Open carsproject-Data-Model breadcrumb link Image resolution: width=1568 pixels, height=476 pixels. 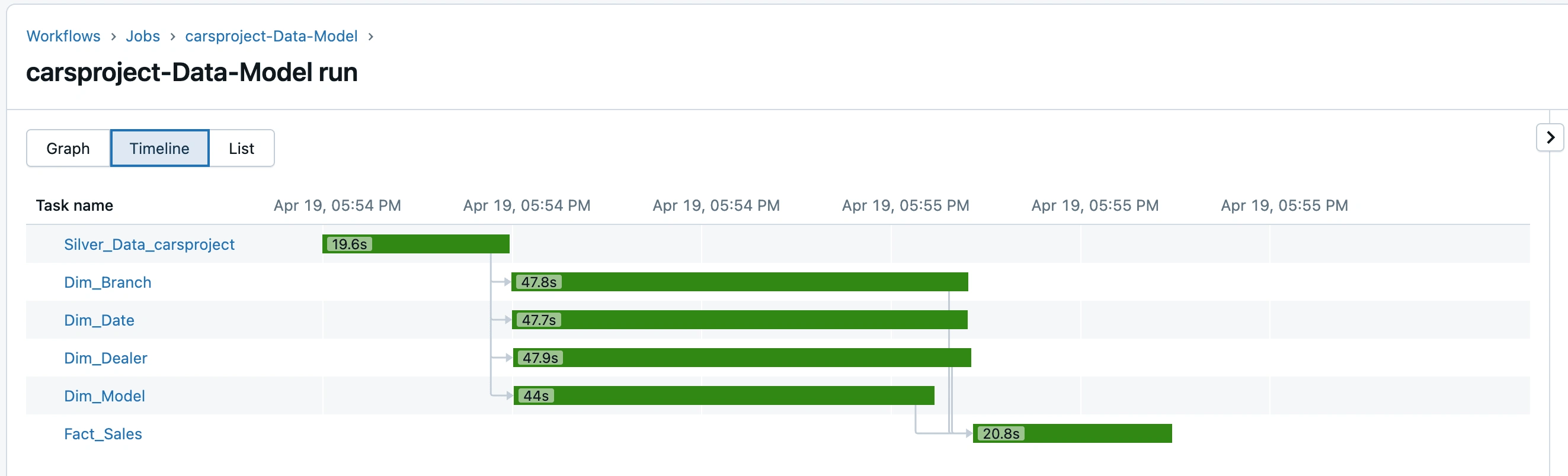point(271,37)
